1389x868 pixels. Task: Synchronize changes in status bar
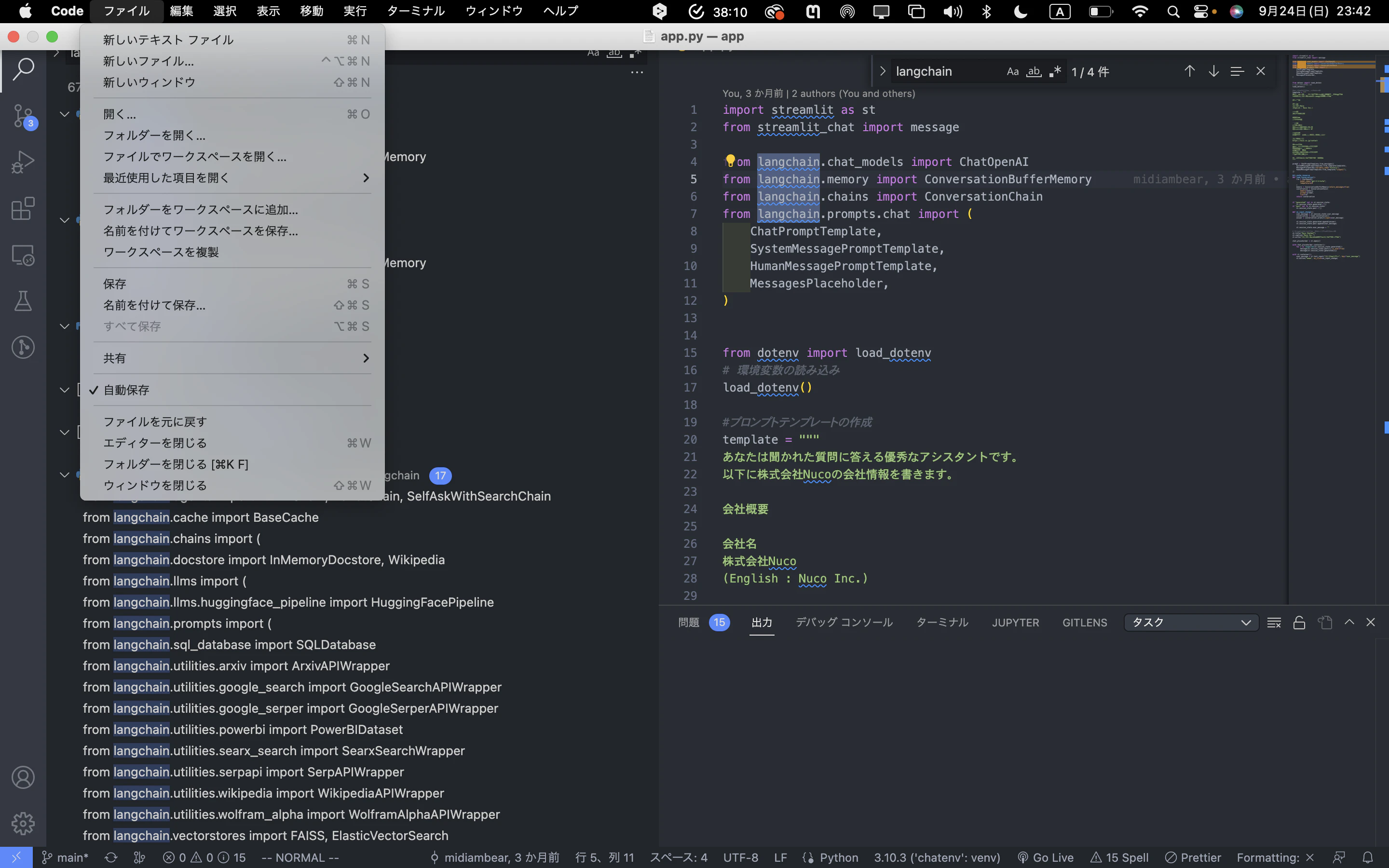pyautogui.click(x=111, y=858)
